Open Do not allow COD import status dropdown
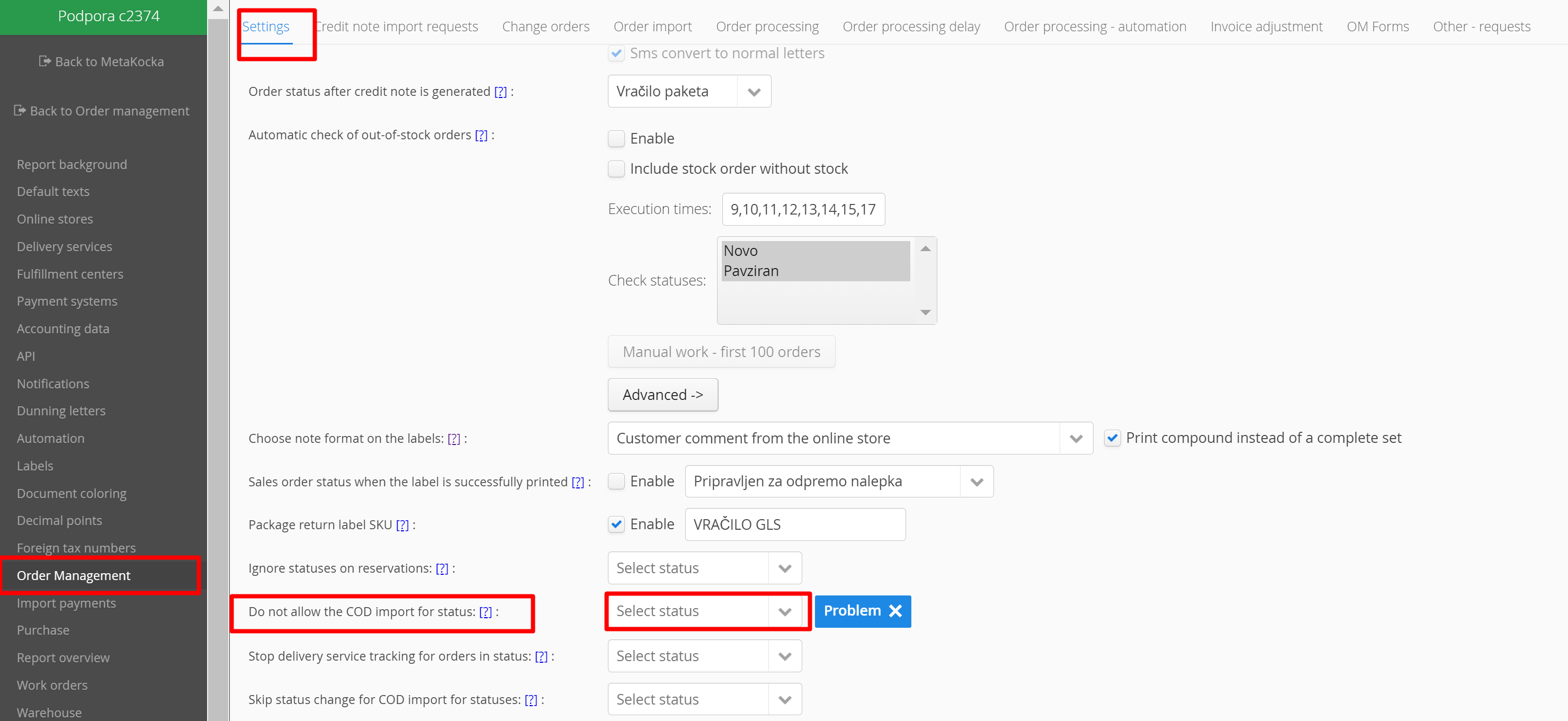The height and width of the screenshot is (721, 1568). pyautogui.click(x=784, y=611)
